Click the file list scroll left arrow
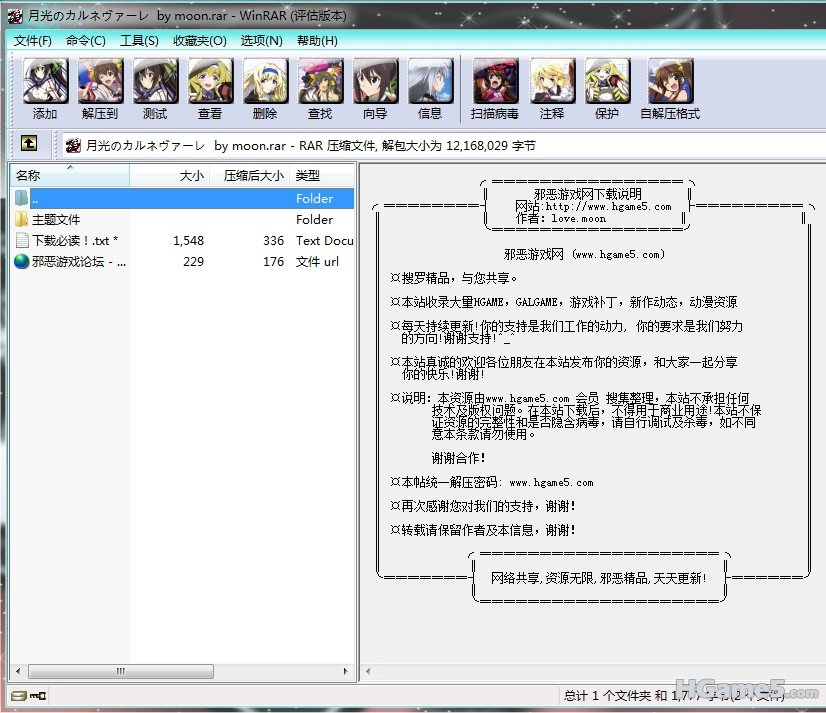Screen dimensions: 826x713 [18, 671]
